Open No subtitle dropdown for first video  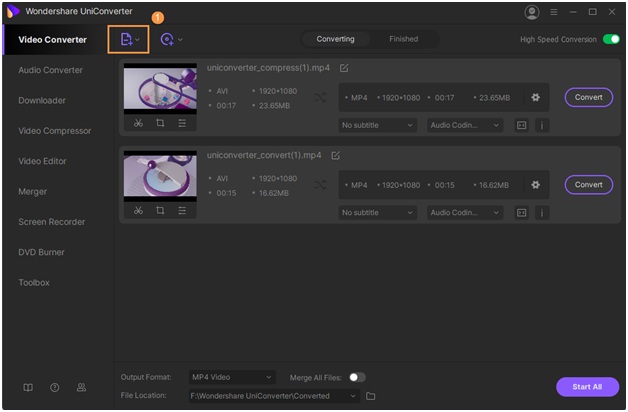[x=377, y=126]
